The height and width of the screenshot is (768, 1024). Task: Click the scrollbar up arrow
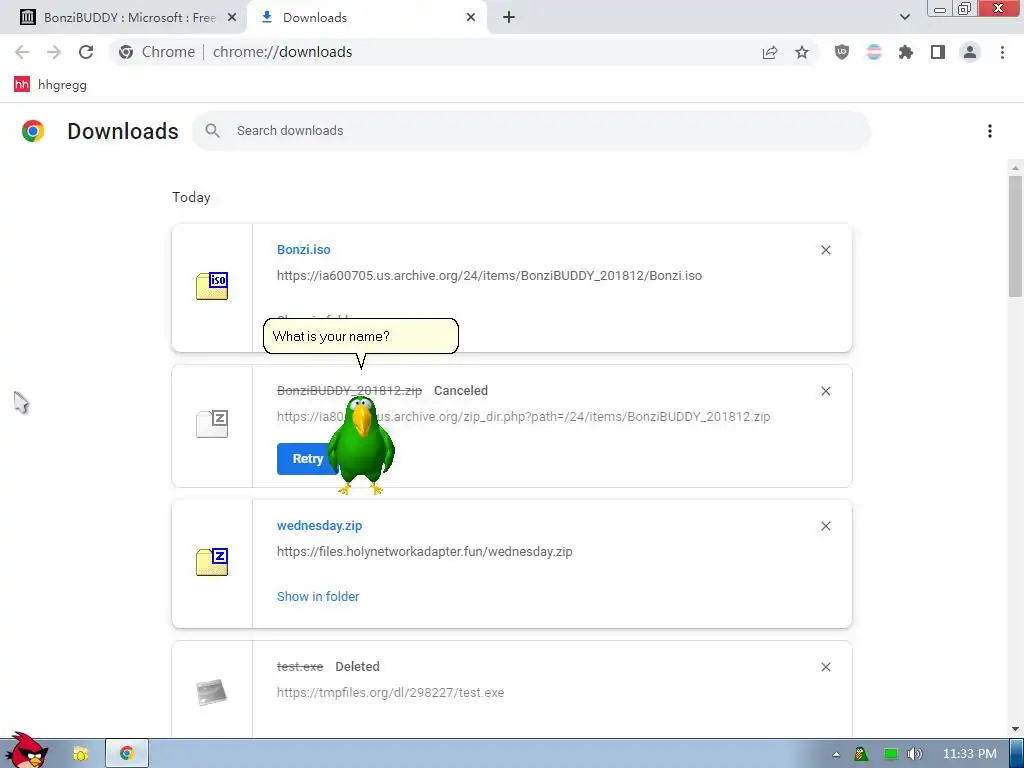click(1015, 168)
